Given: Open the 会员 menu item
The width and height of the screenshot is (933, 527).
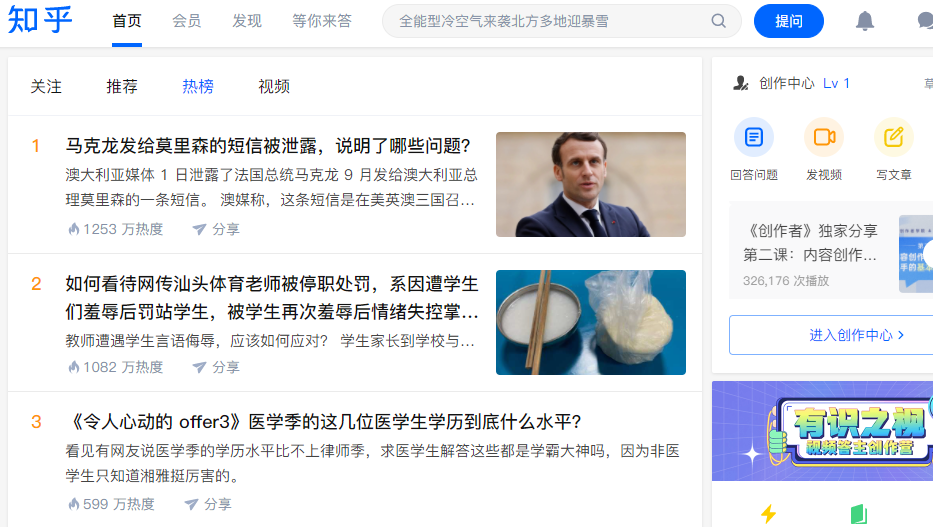Looking at the screenshot, I should click(187, 21).
